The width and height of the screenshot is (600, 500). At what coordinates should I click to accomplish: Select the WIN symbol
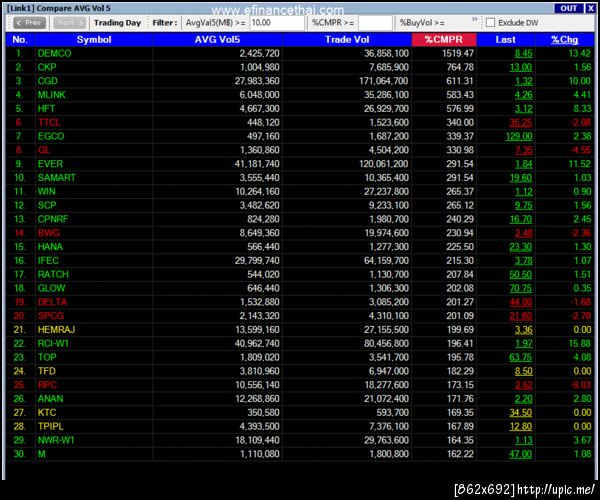pyautogui.click(x=46, y=192)
